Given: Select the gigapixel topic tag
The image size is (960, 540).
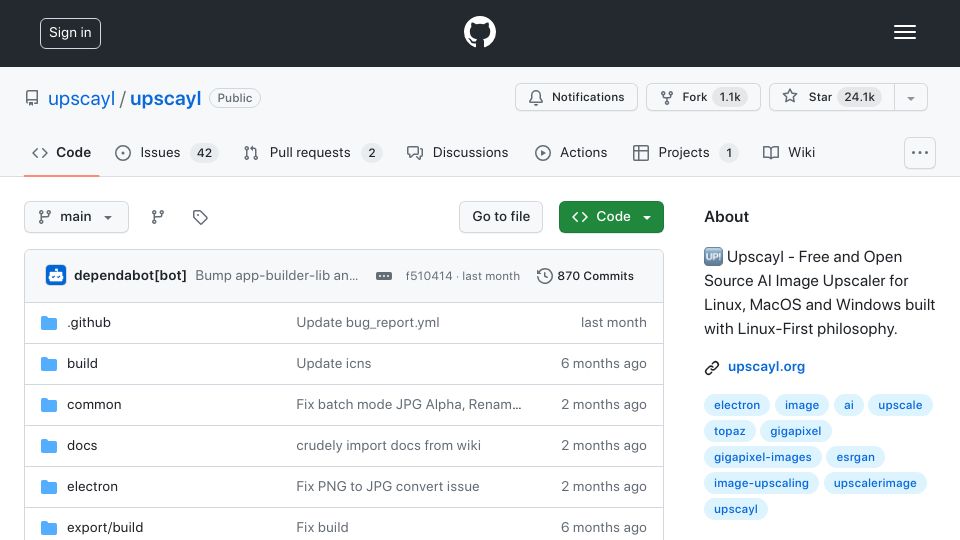Looking at the screenshot, I should tap(795, 431).
